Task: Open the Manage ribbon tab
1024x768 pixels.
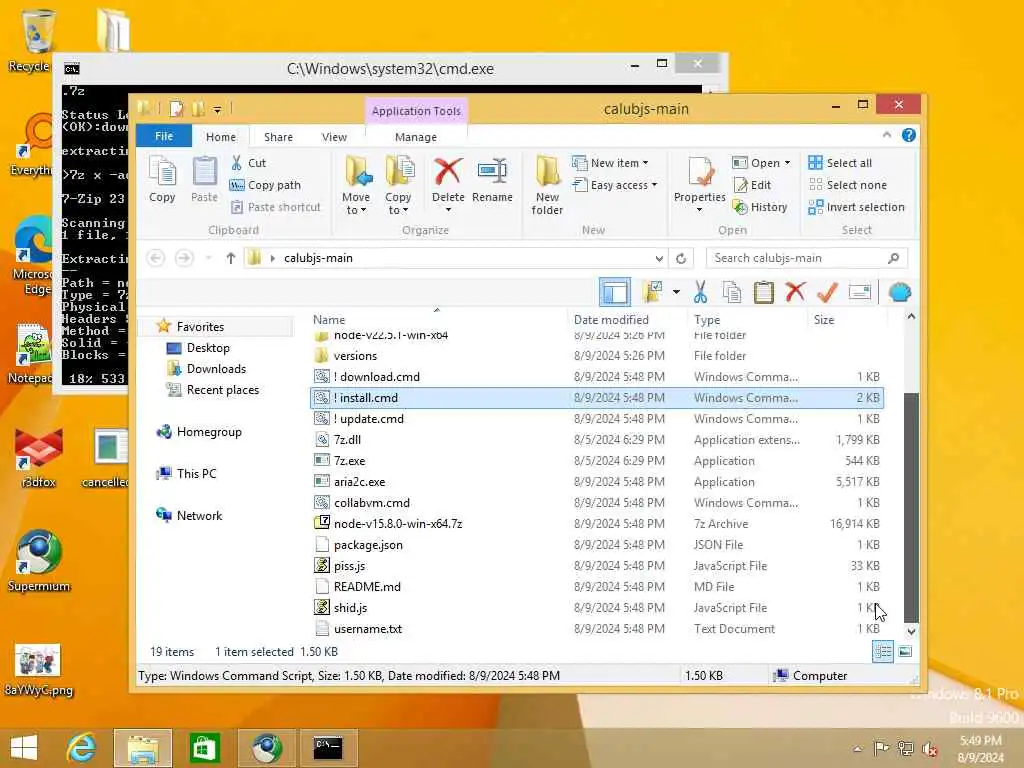Action: click(x=416, y=136)
